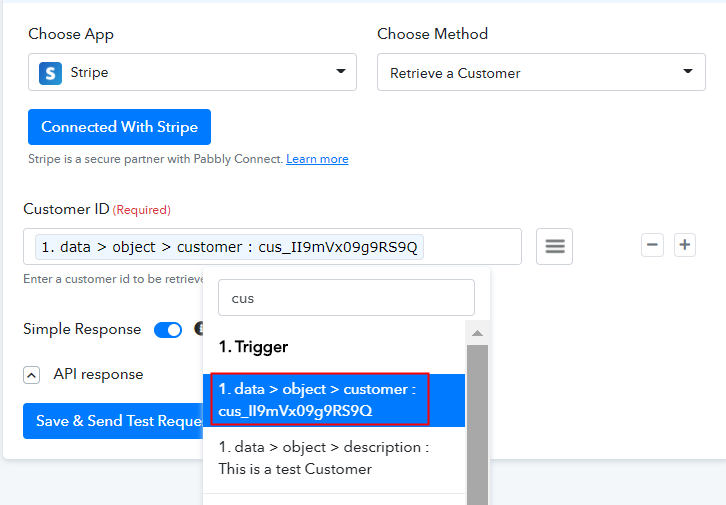This screenshot has height=505, width=726.
Task: Click the minus icon to remove field
Action: (652, 245)
